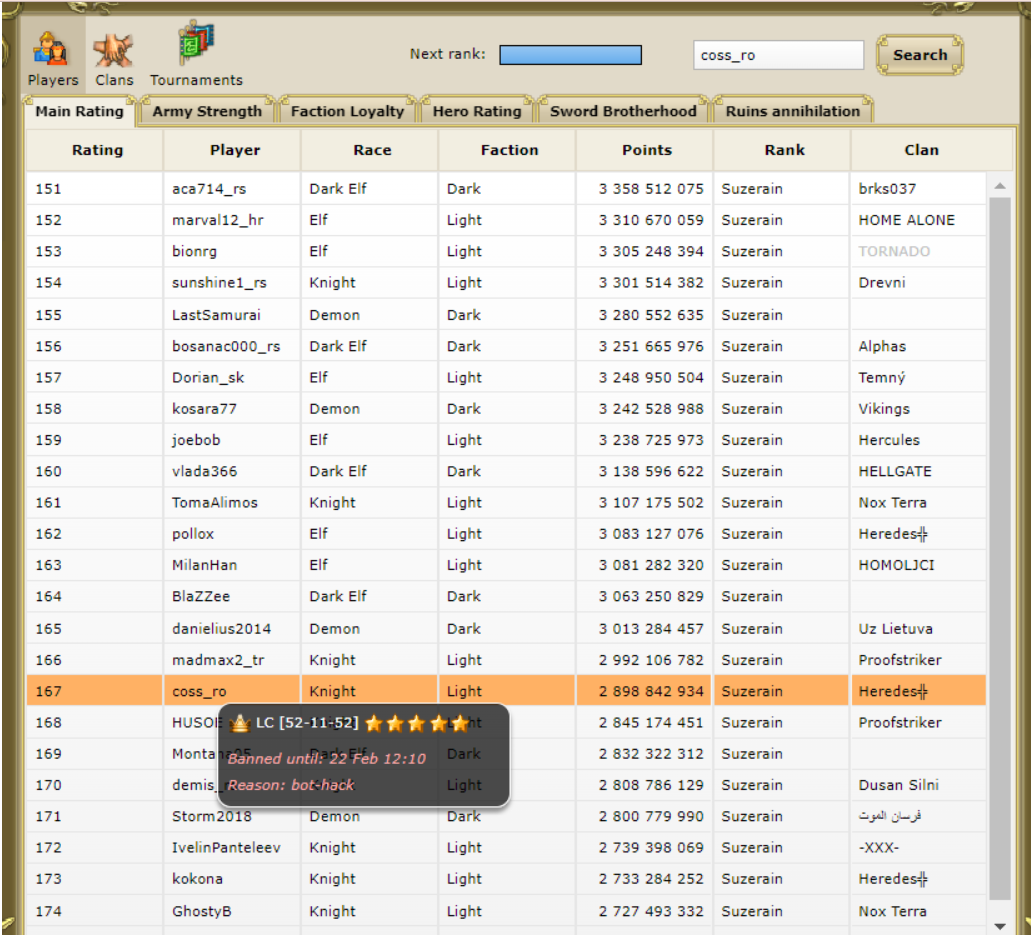Click the crown icon in the tooltip
The height and width of the screenshot is (935, 1031).
(240, 723)
